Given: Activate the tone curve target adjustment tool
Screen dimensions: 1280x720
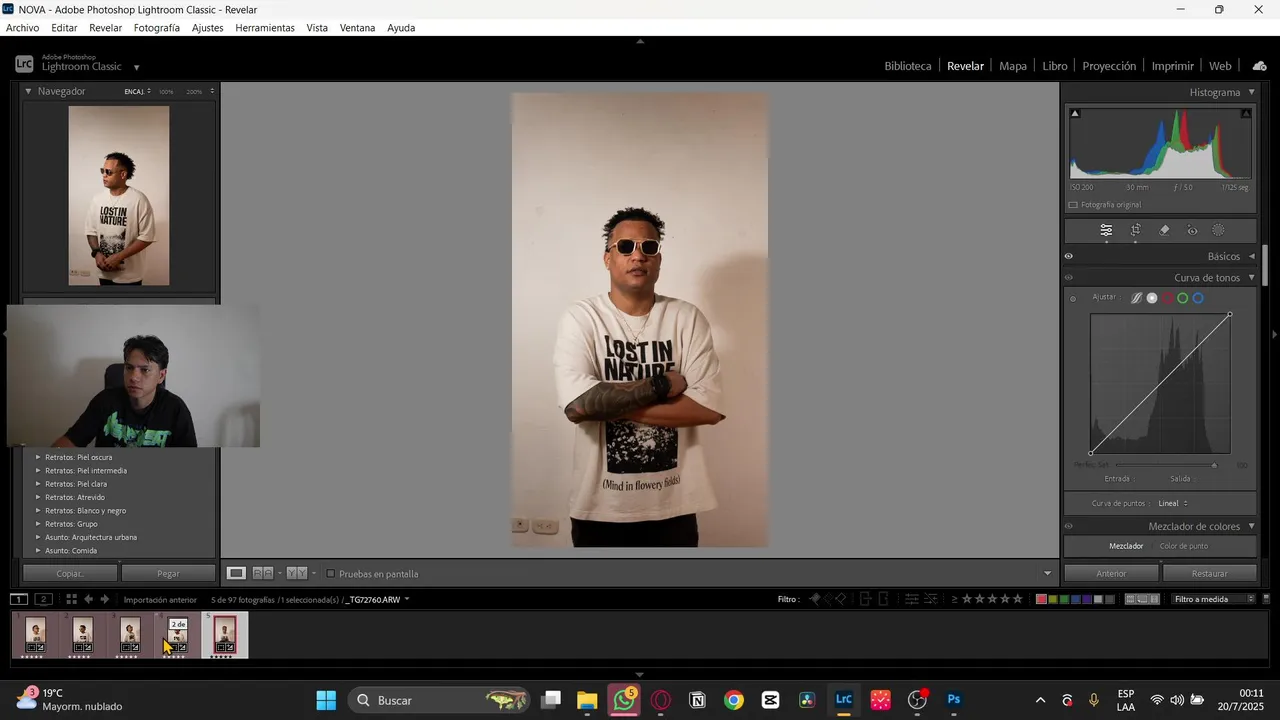Looking at the screenshot, I should click(1073, 299).
